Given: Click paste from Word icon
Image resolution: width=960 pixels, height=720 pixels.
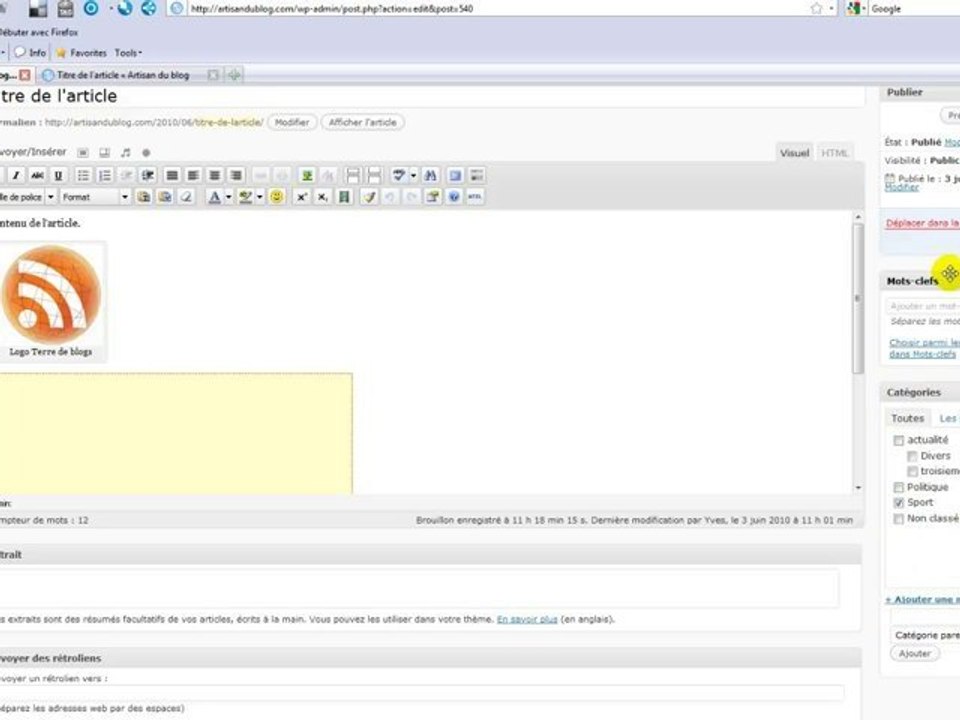Looking at the screenshot, I should pos(165,197).
